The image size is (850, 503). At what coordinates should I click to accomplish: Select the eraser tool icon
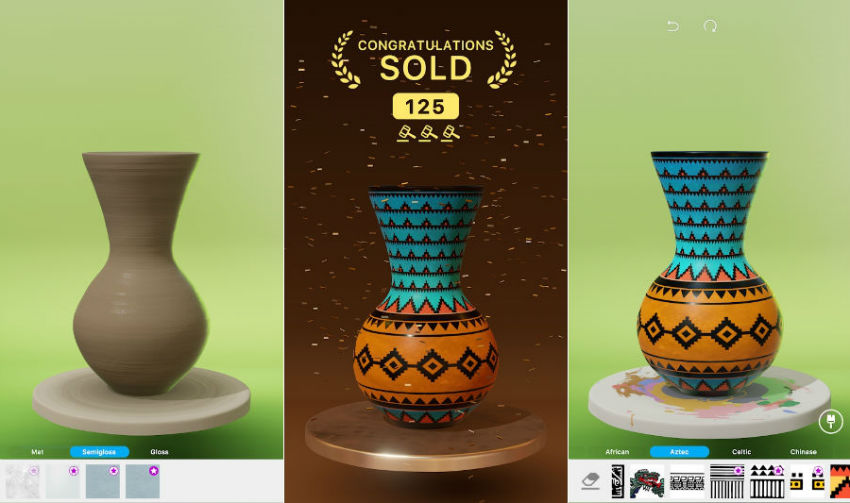[x=590, y=480]
